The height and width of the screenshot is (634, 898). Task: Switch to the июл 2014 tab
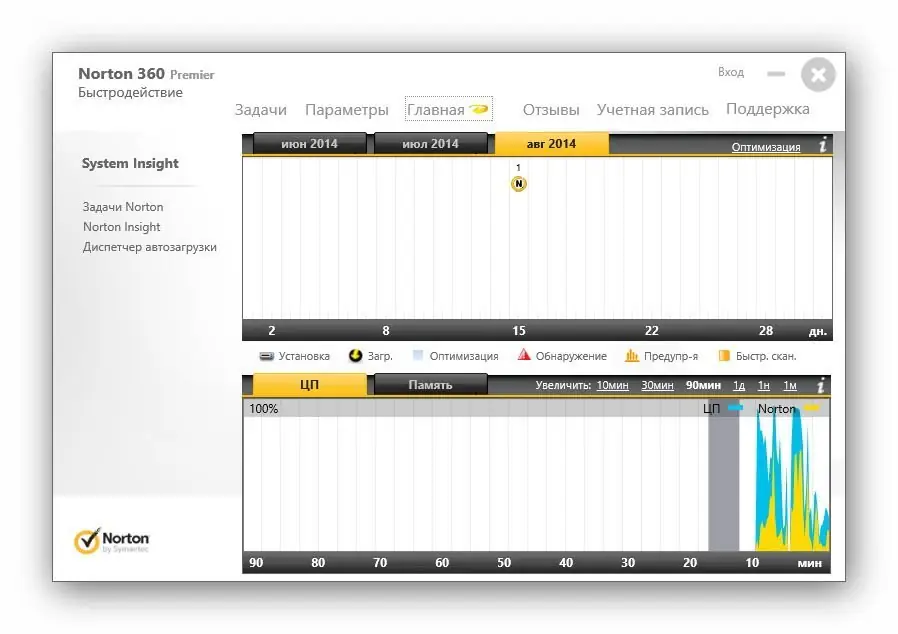click(x=430, y=144)
